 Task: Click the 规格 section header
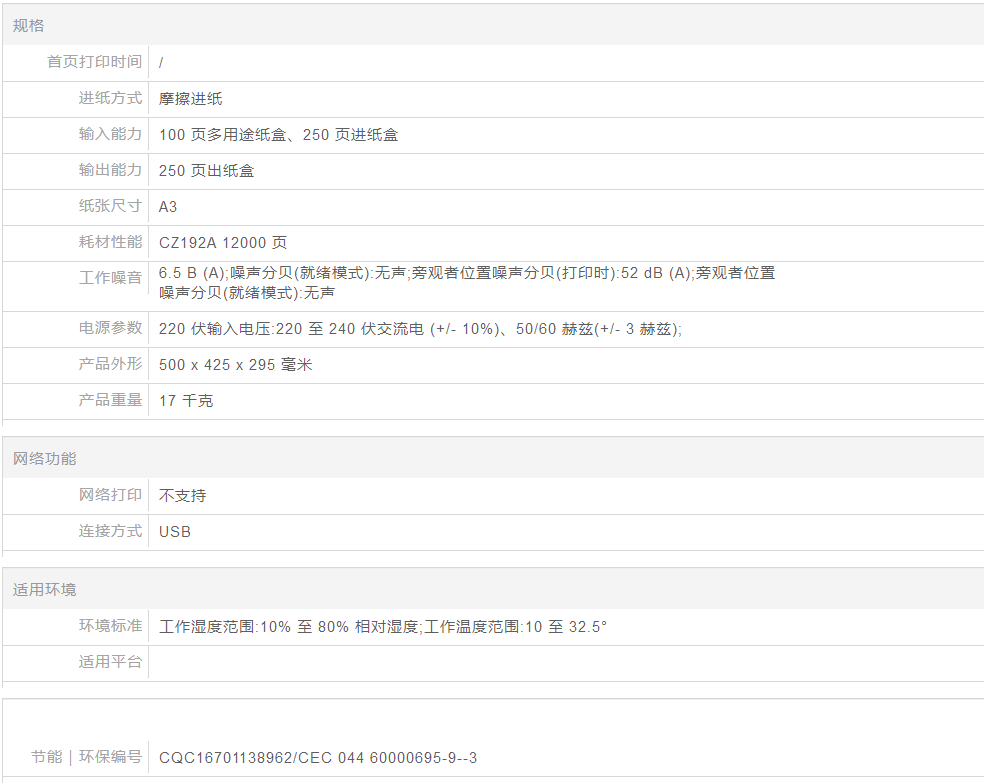(x=29, y=26)
